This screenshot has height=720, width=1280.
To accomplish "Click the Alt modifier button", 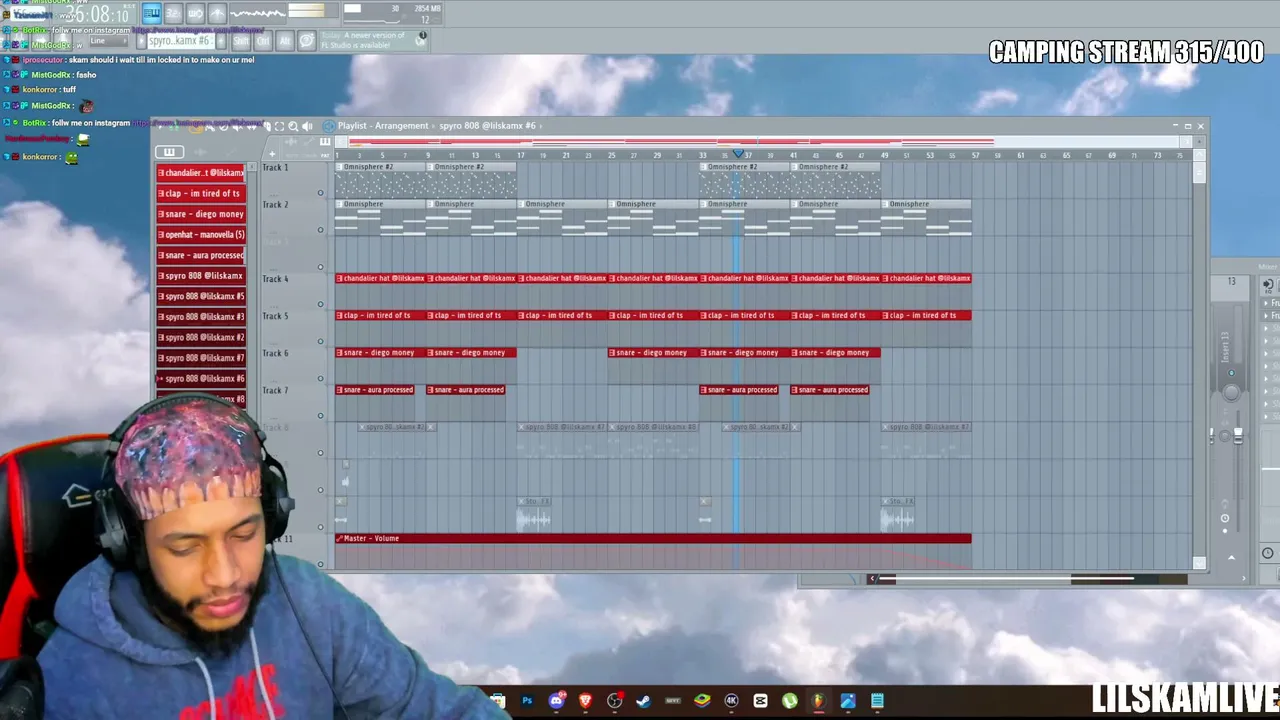I will (285, 41).
